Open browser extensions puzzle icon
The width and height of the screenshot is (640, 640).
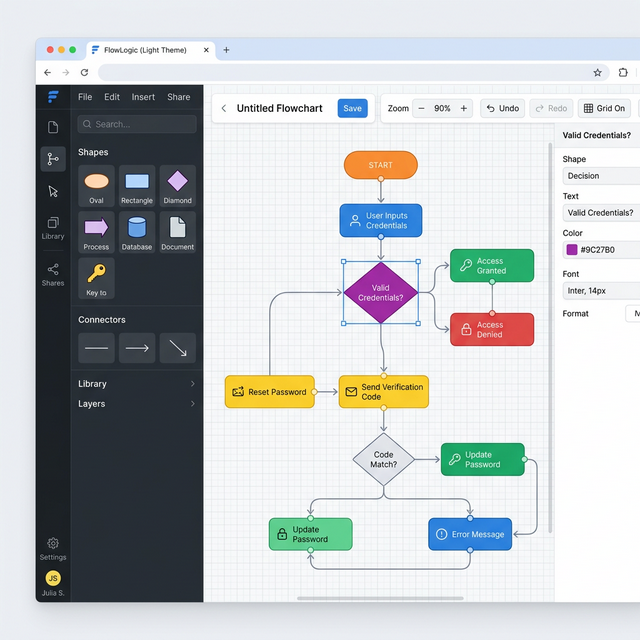coord(623,73)
